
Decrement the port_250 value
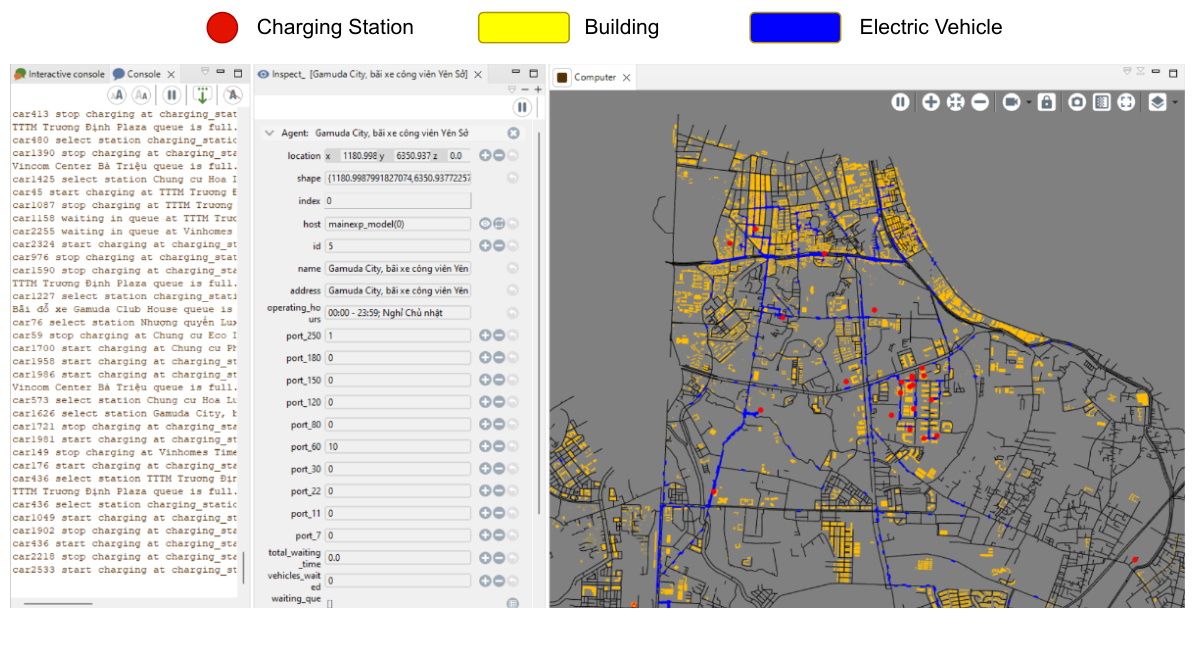(499, 336)
